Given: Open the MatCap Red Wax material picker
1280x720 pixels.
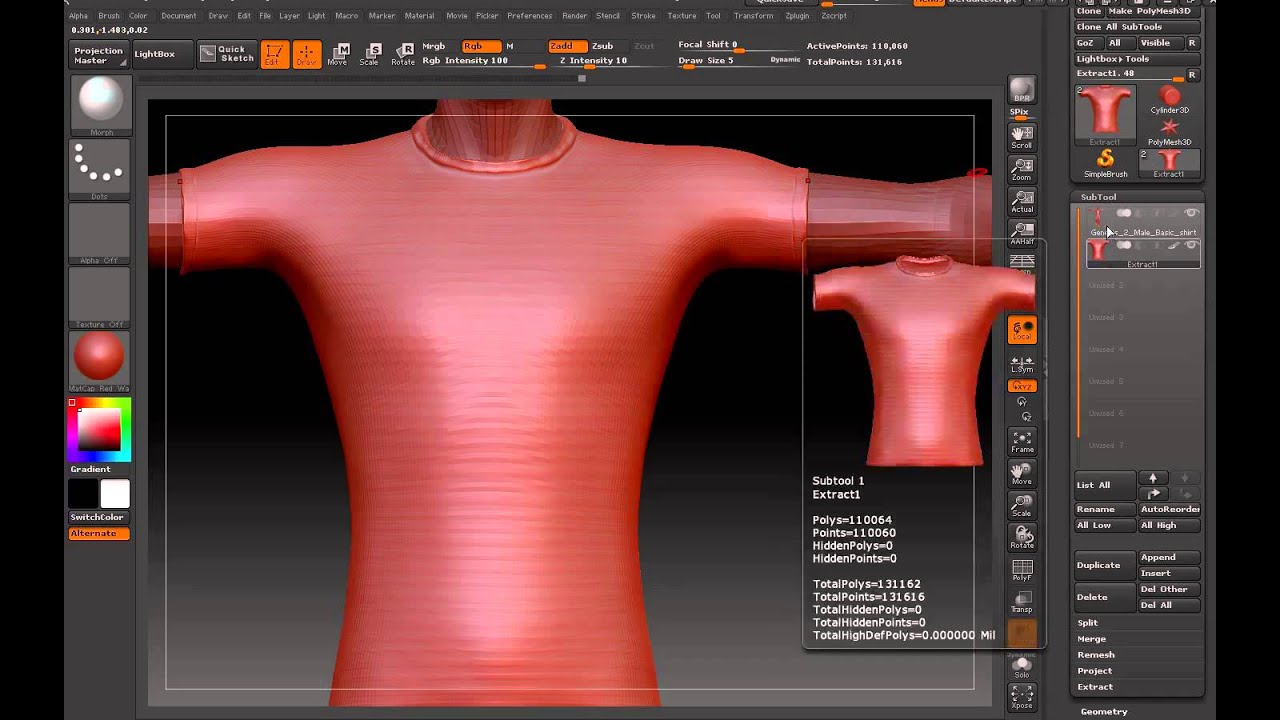Looking at the screenshot, I should (99, 362).
